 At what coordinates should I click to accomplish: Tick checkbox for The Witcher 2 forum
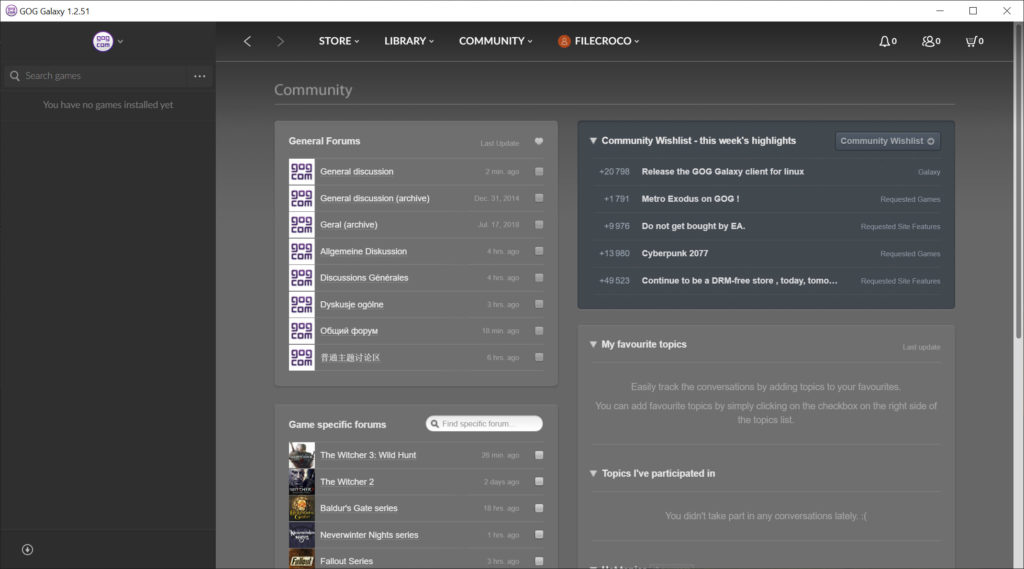click(539, 481)
